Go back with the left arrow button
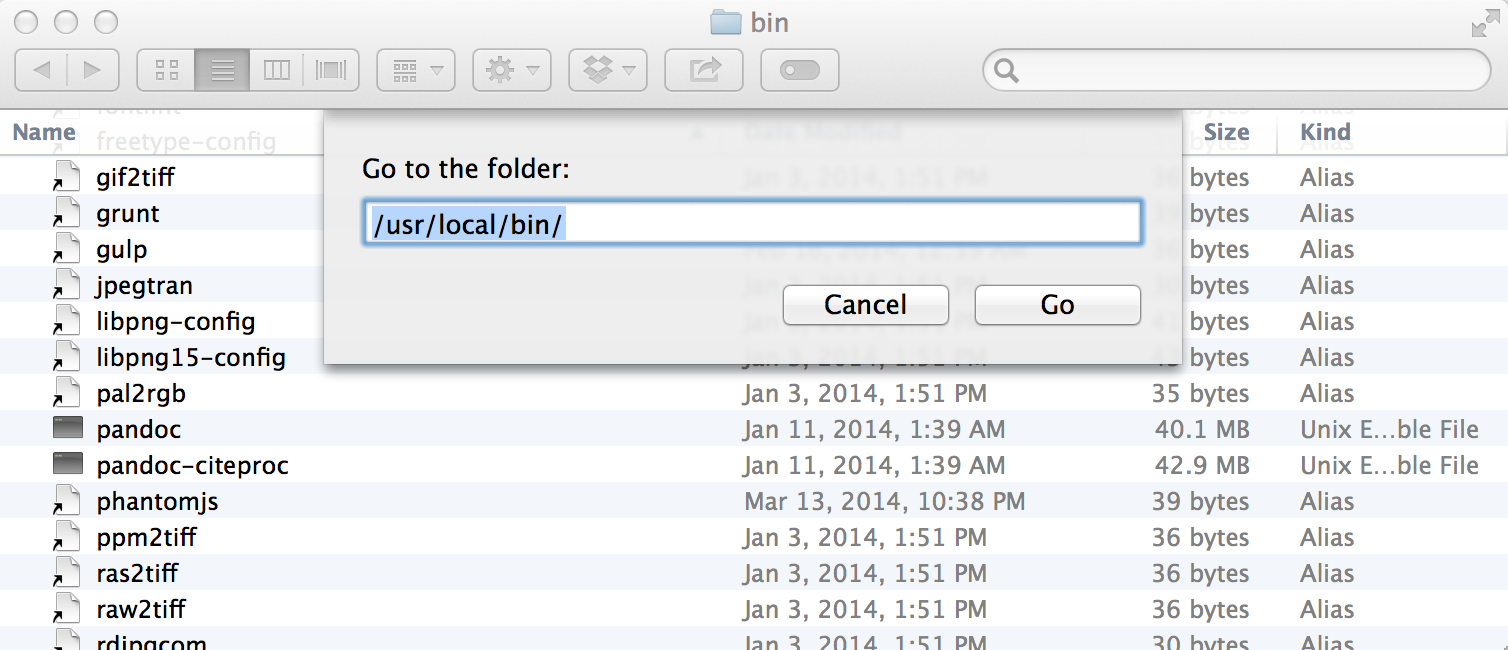 (x=42, y=70)
